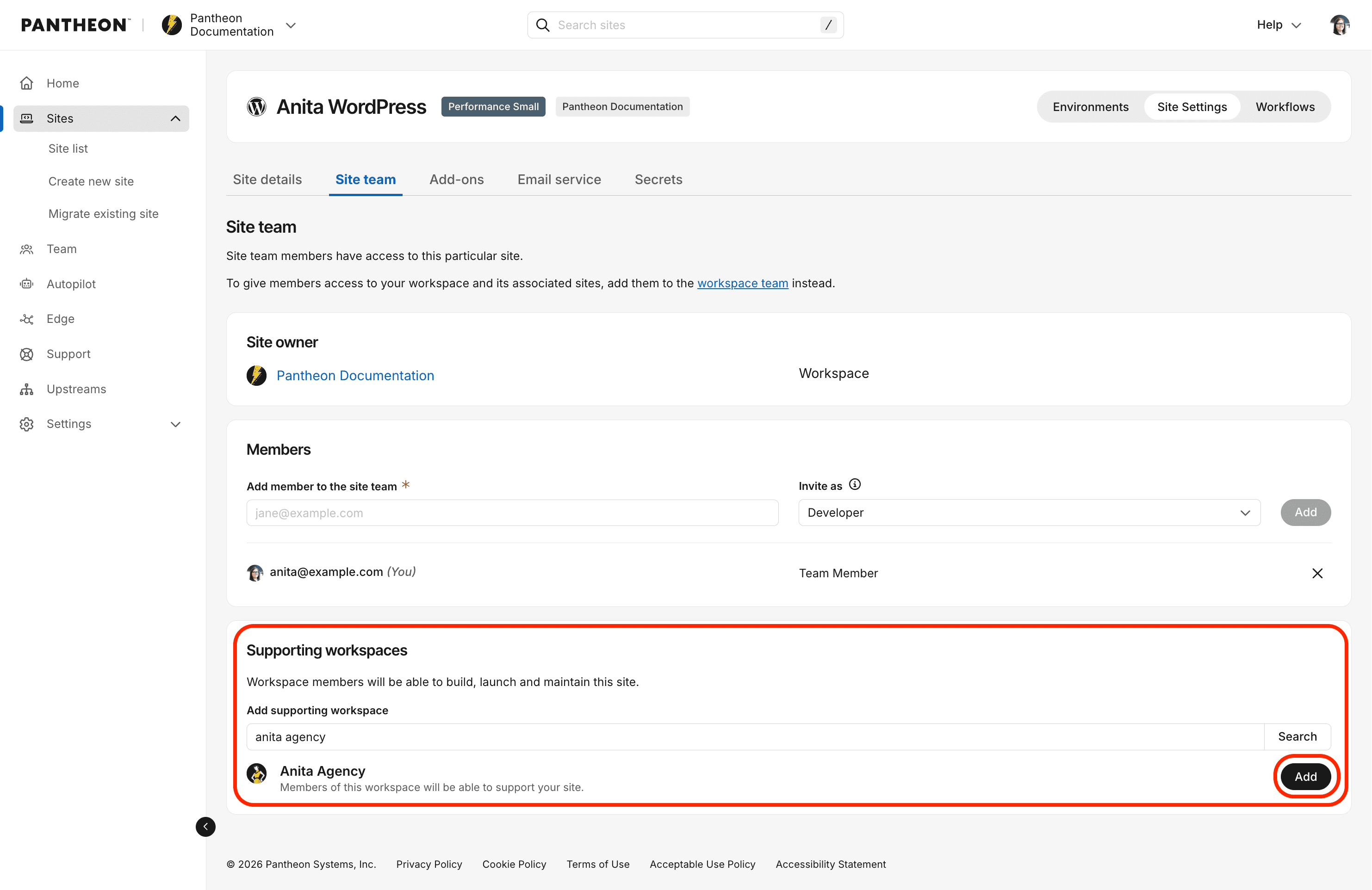Add Anita Agency as supporting workspace

click(x=1306, y=777)
